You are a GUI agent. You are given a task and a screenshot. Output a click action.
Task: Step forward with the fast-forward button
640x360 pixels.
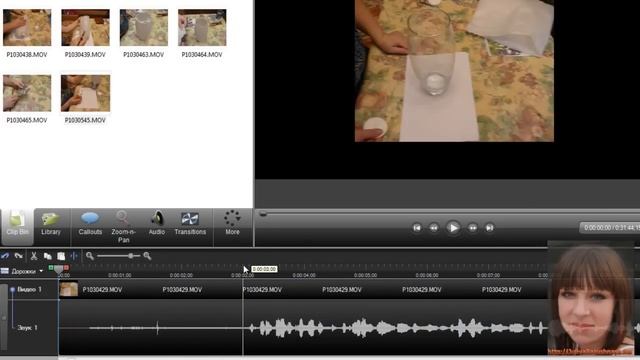[473, 228]
